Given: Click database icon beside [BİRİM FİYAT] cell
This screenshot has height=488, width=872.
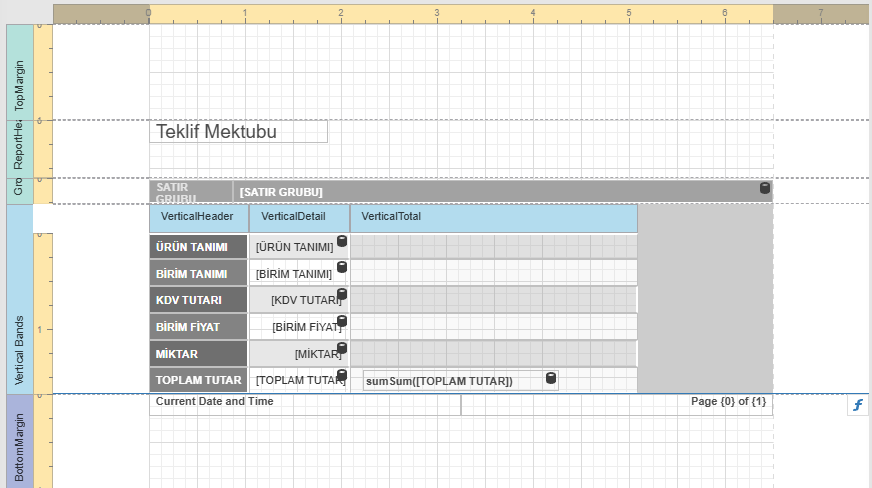Looking at the screenshot, I should [x=342, y=321].
